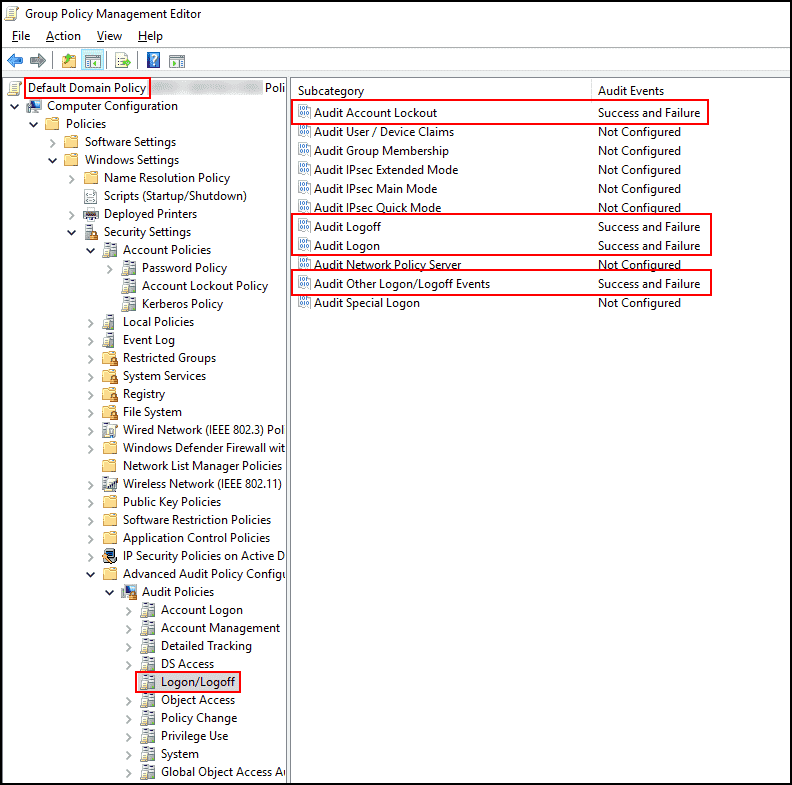Click the Computer Configuration node icon
This screenshot has width=792, height=785.
pos(34,107)
